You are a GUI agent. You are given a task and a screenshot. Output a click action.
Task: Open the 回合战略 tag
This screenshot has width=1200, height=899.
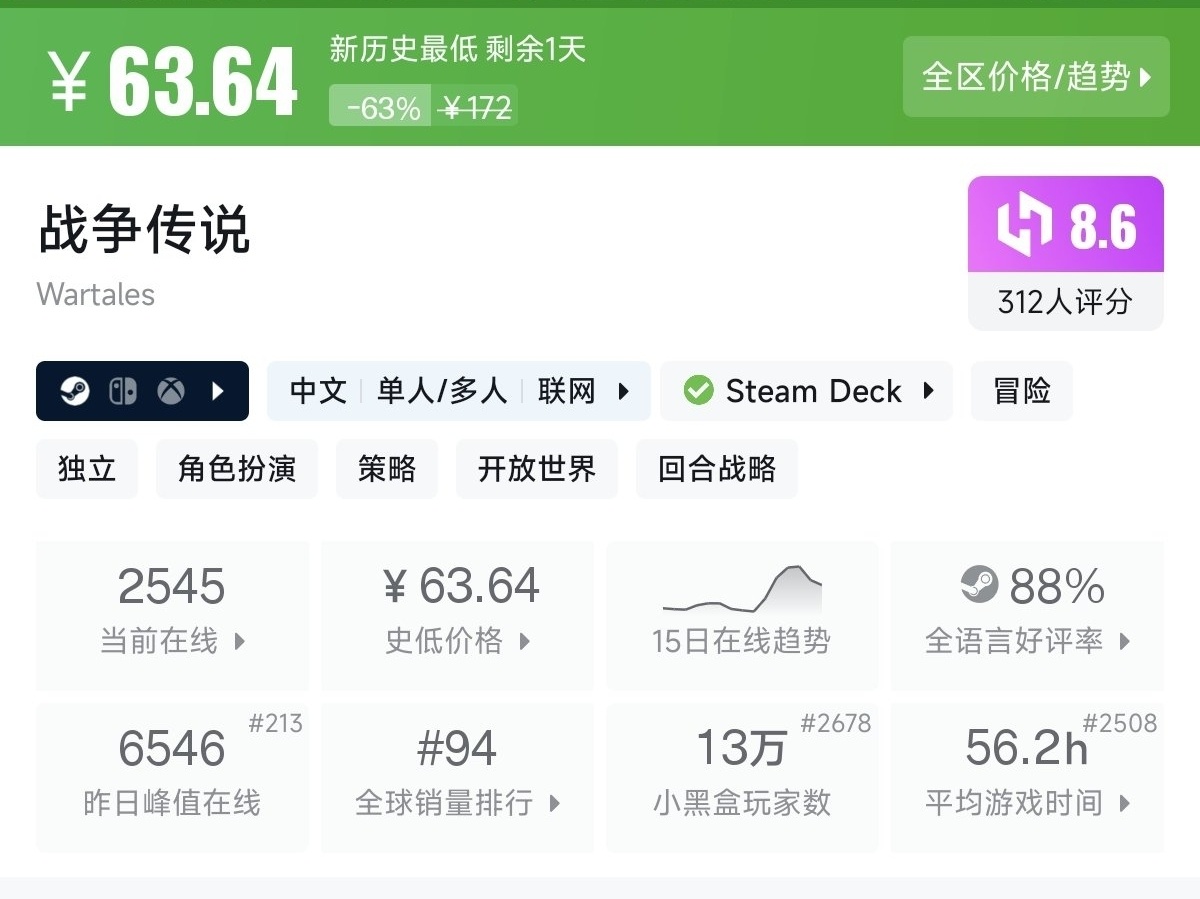716,469
